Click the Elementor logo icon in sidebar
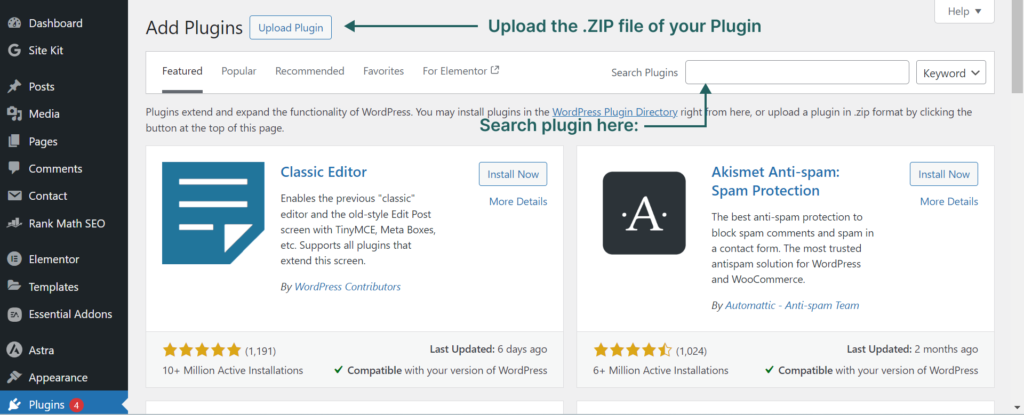 pyautogui.click(x=14, y=259)
